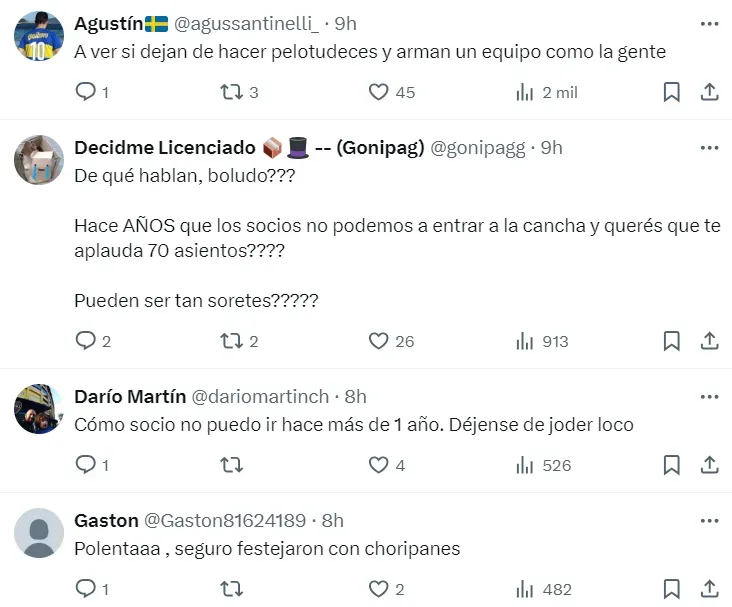732x607 pixels.
Task: Like the Decidme Licenciado tweet with 26 likes
Action: 378,341
